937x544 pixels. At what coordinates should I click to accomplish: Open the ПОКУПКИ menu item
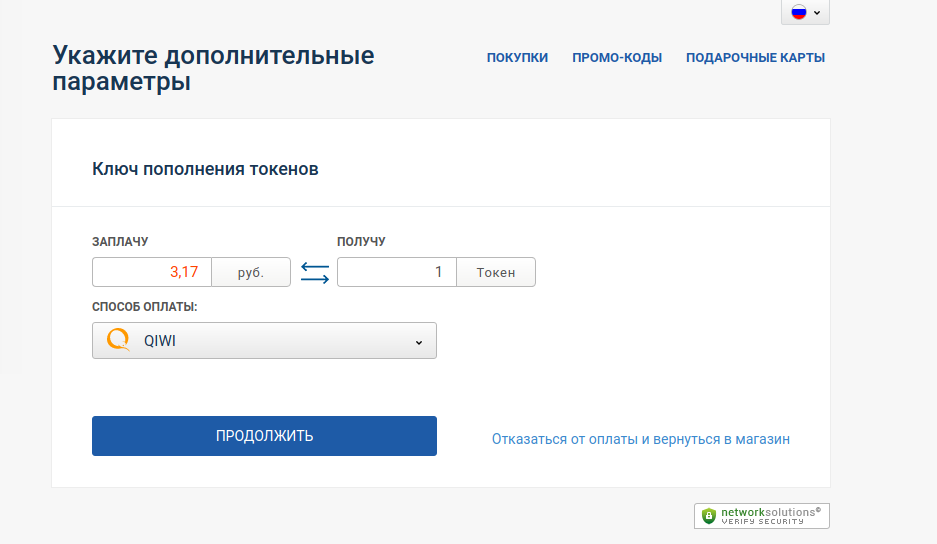pos(518,58)
